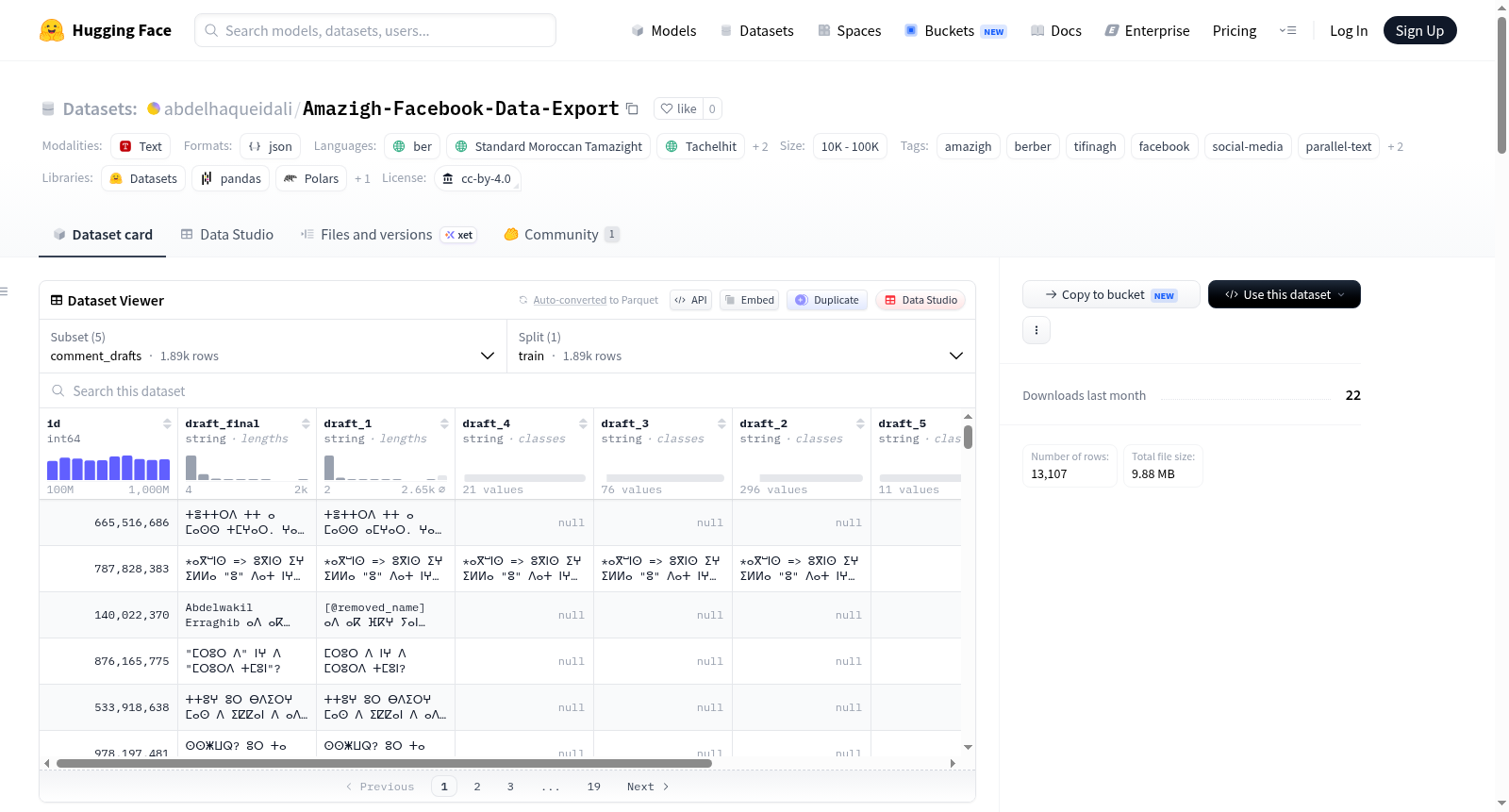Open the Datasets library tag
The height and width of the screenshot is (812, 1509).
click(x=143, y=178)
